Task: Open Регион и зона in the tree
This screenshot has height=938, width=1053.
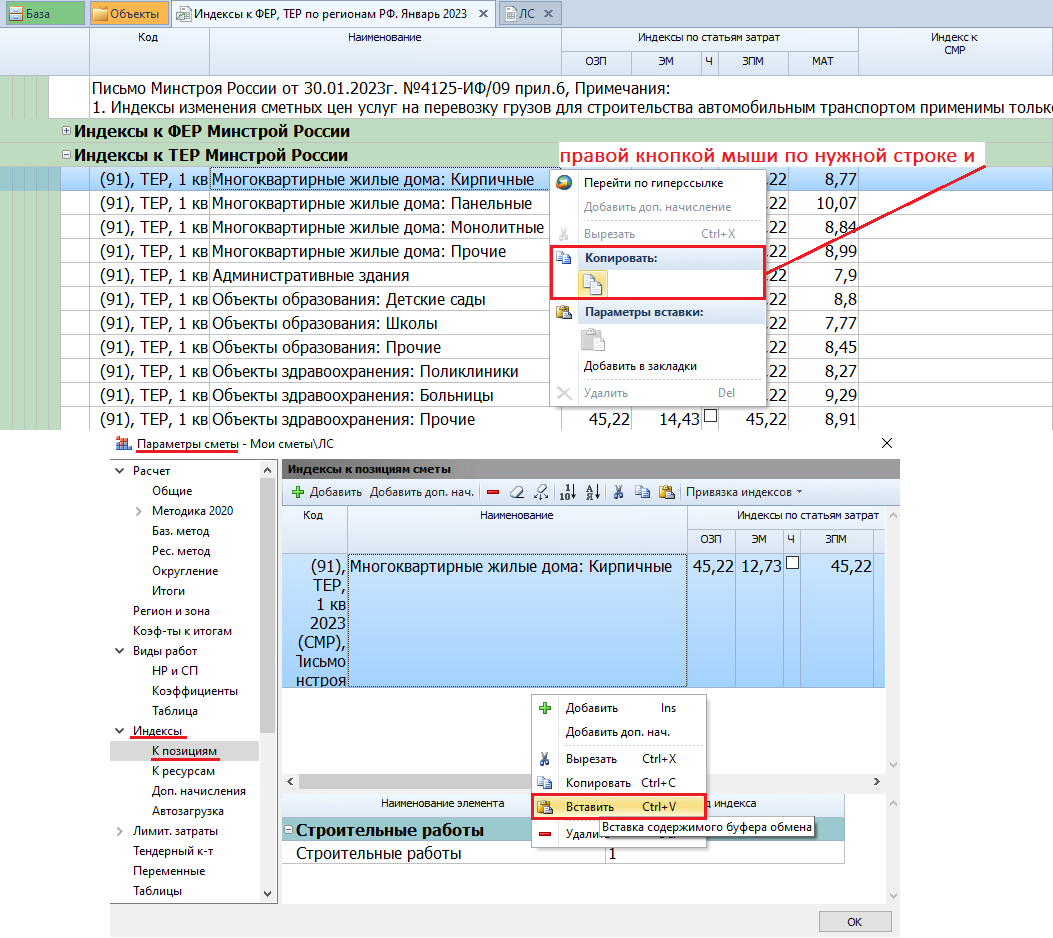Action: pyautogui.click(x=171, y=611)
